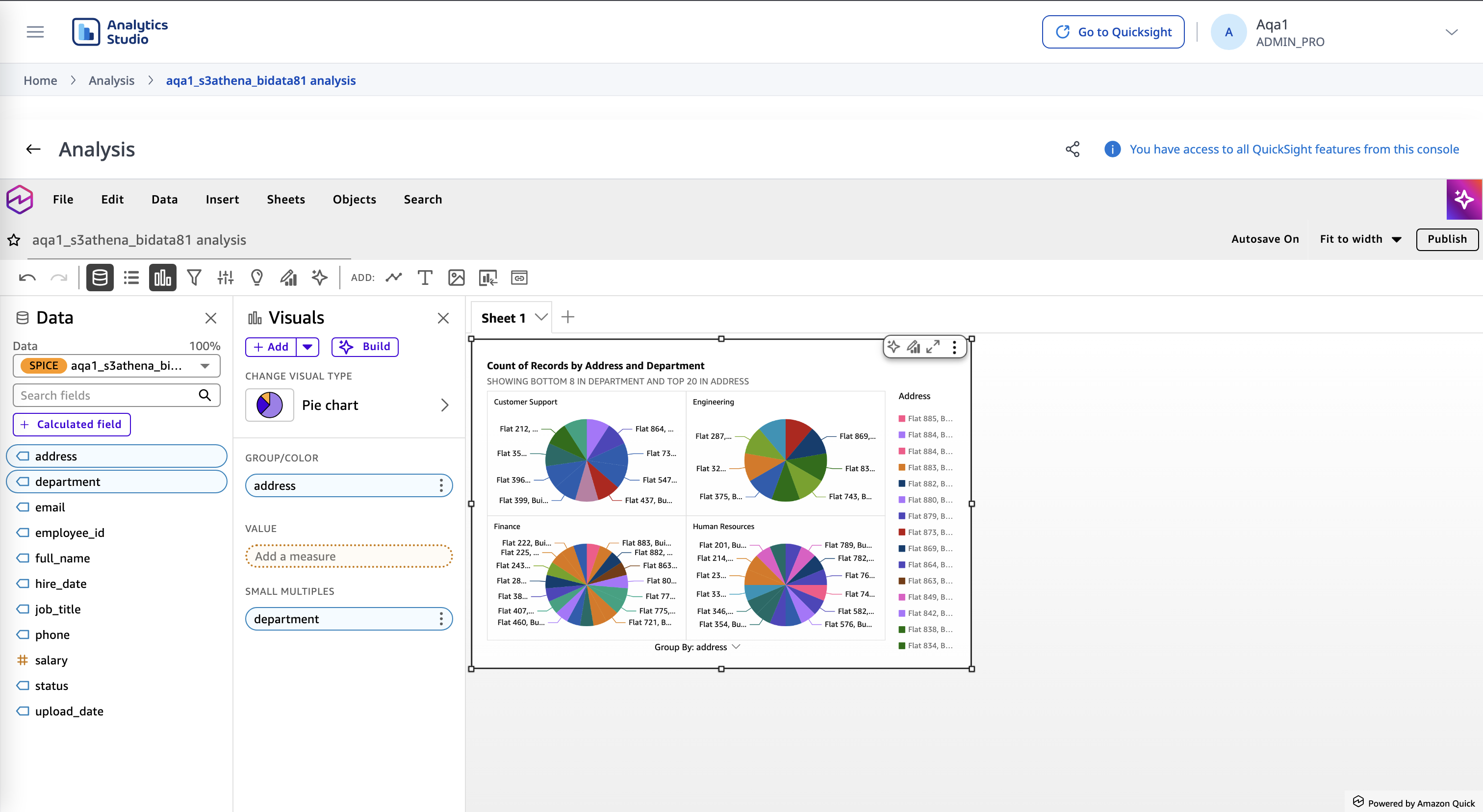The height and width of the screenshot is (812, 1483).
Task: Close the Data panel
Action: [211, 318]
